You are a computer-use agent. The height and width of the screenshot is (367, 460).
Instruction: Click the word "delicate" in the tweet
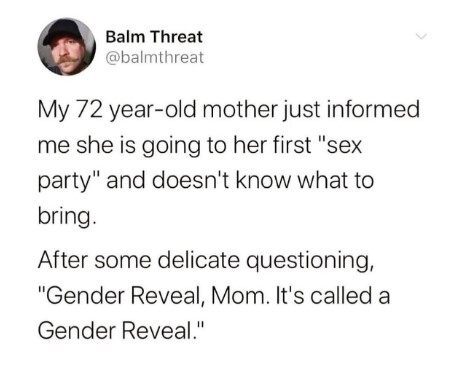(199, 260)
